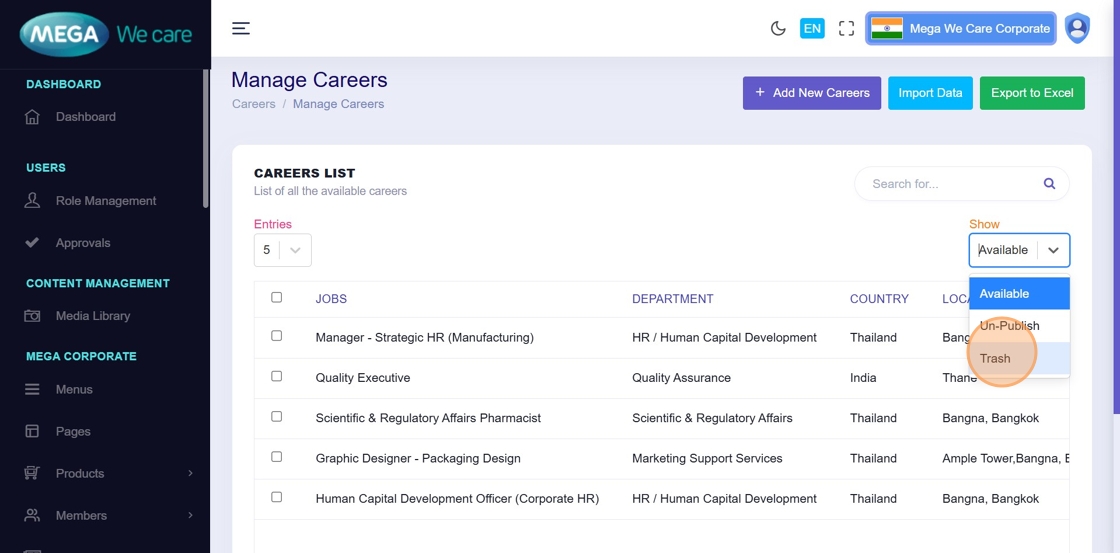Open user profile avatar icon
This screenshot has height=553, width=1120.
[1077, 29]
